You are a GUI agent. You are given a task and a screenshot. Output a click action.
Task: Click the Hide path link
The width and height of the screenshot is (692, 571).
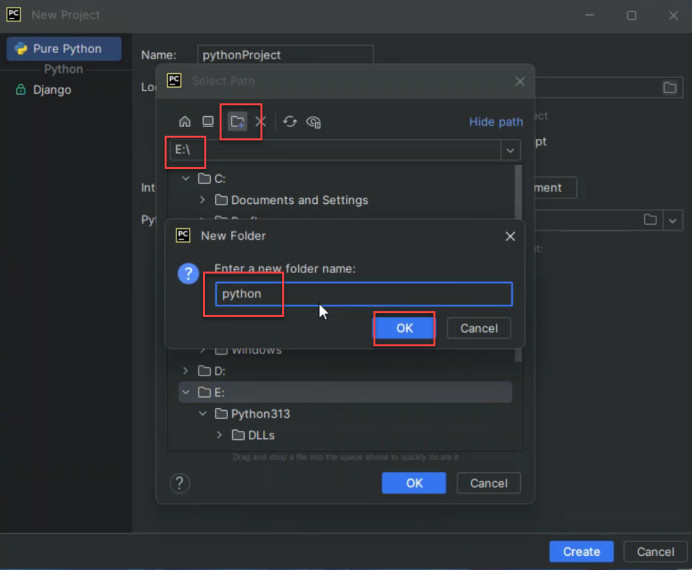pos(496,122)
